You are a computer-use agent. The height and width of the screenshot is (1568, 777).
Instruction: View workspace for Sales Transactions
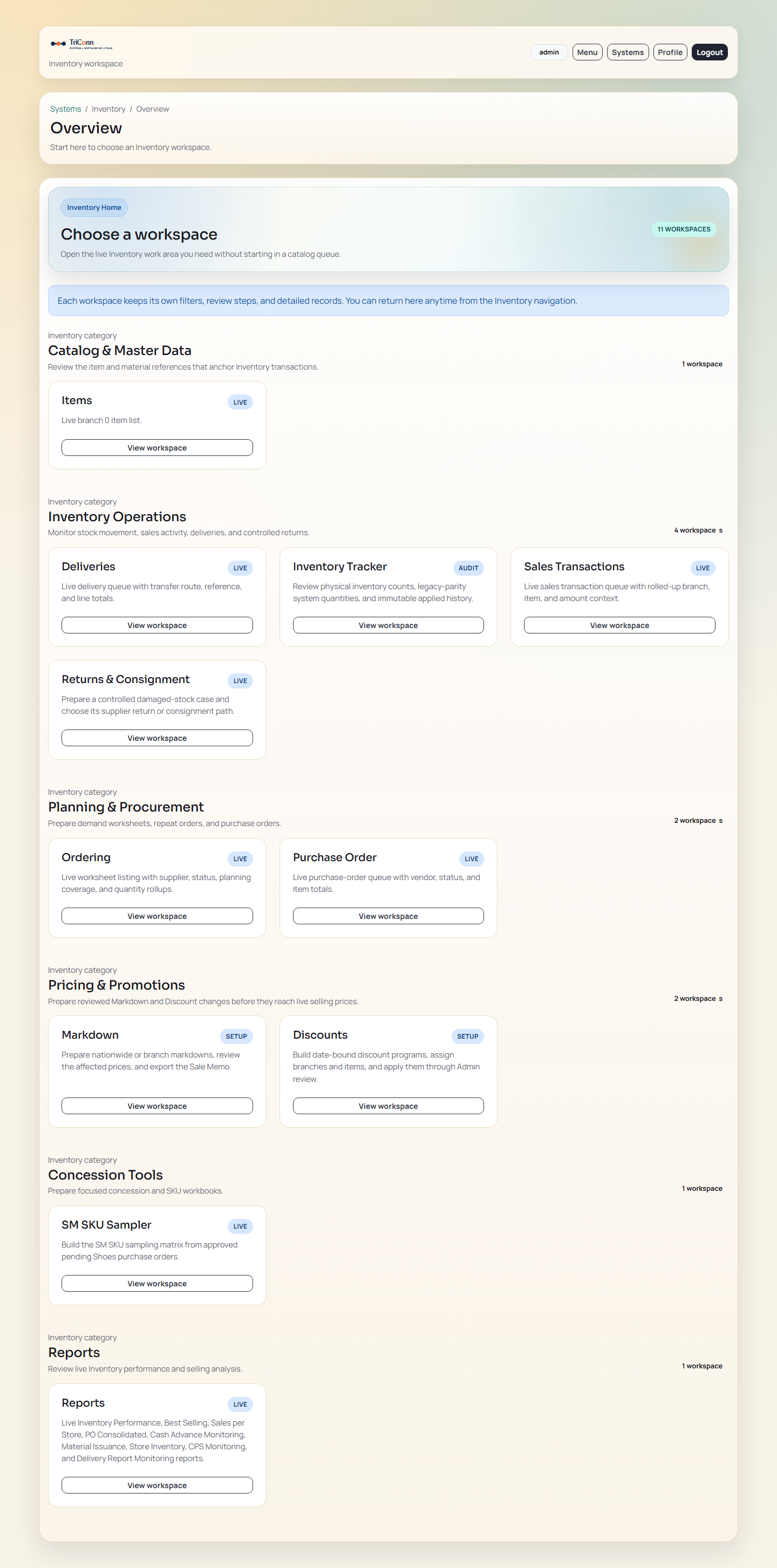pyautogui.click(x=619, y=625)
